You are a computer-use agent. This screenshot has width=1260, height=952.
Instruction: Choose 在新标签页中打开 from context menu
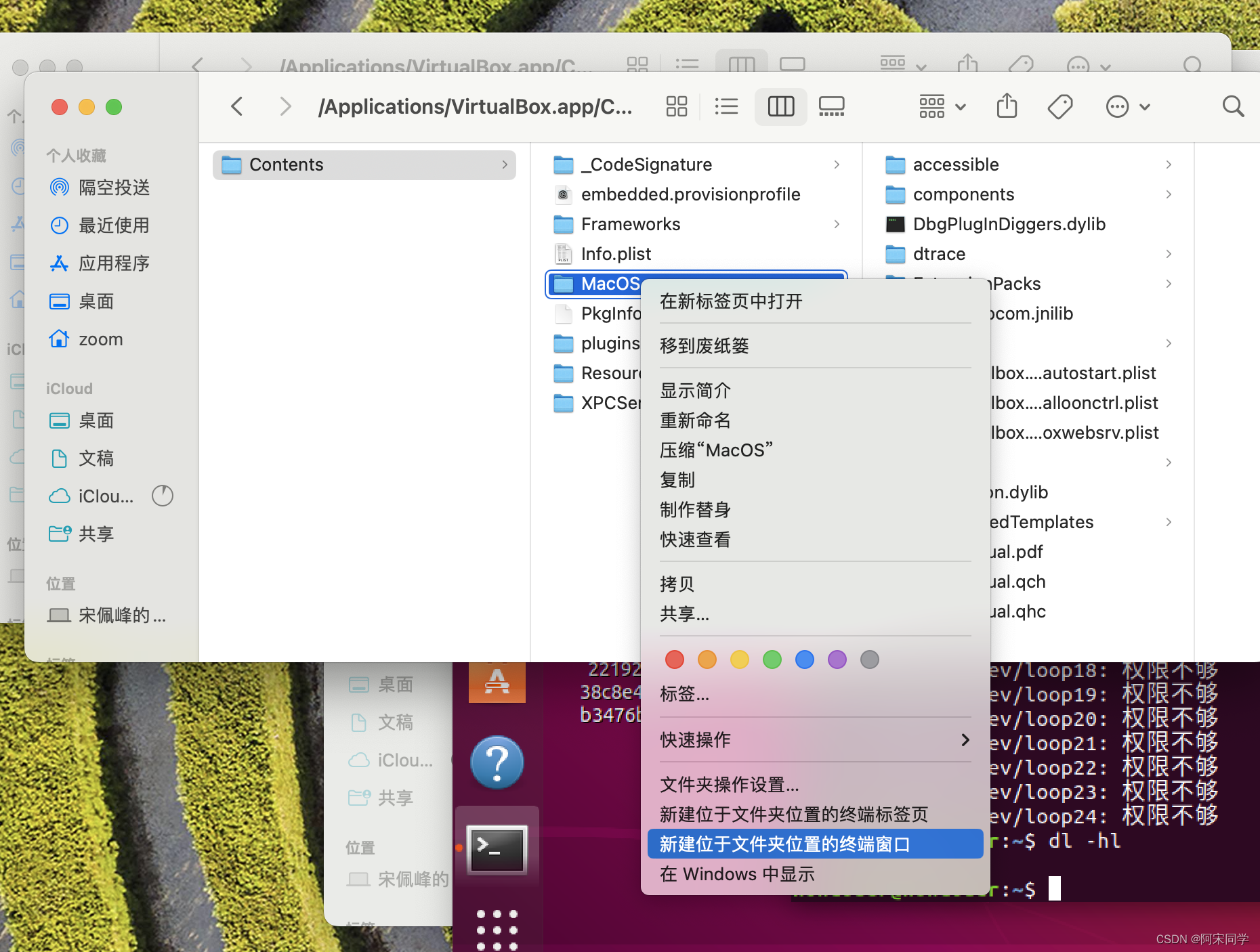[x=815, y=301]
